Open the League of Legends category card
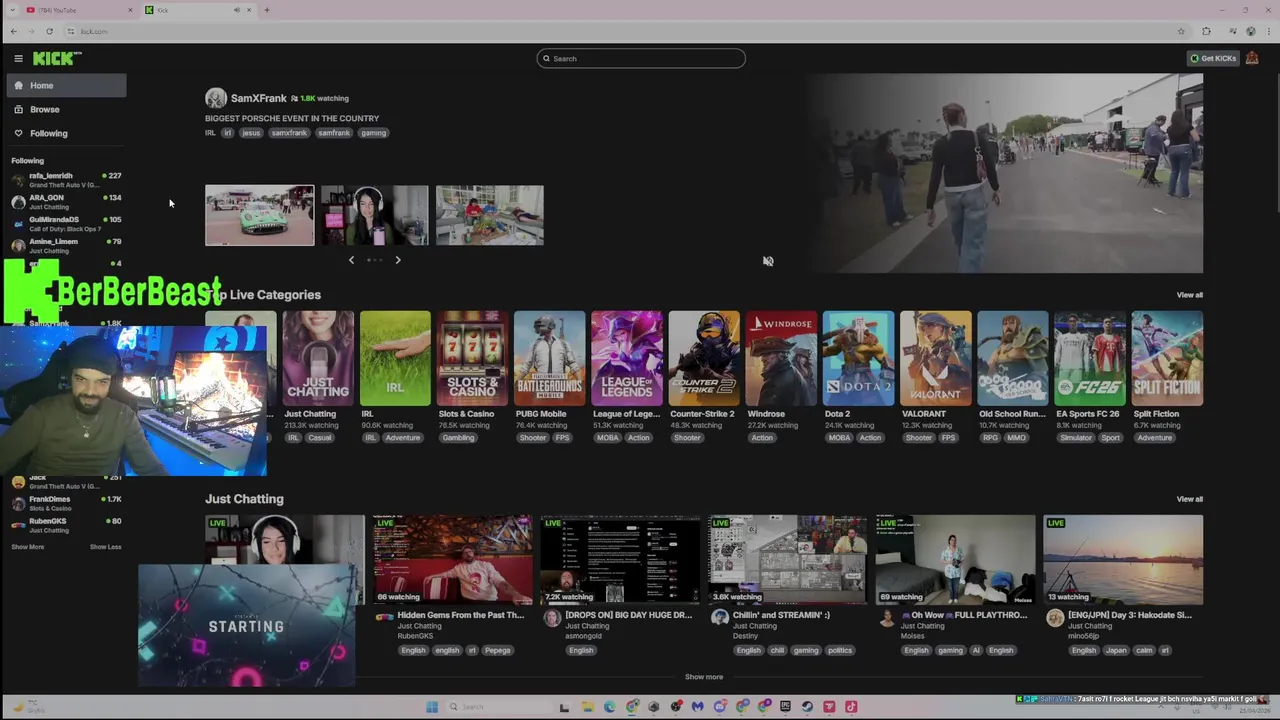This screenshot has width=1280, height=720. 627,358
